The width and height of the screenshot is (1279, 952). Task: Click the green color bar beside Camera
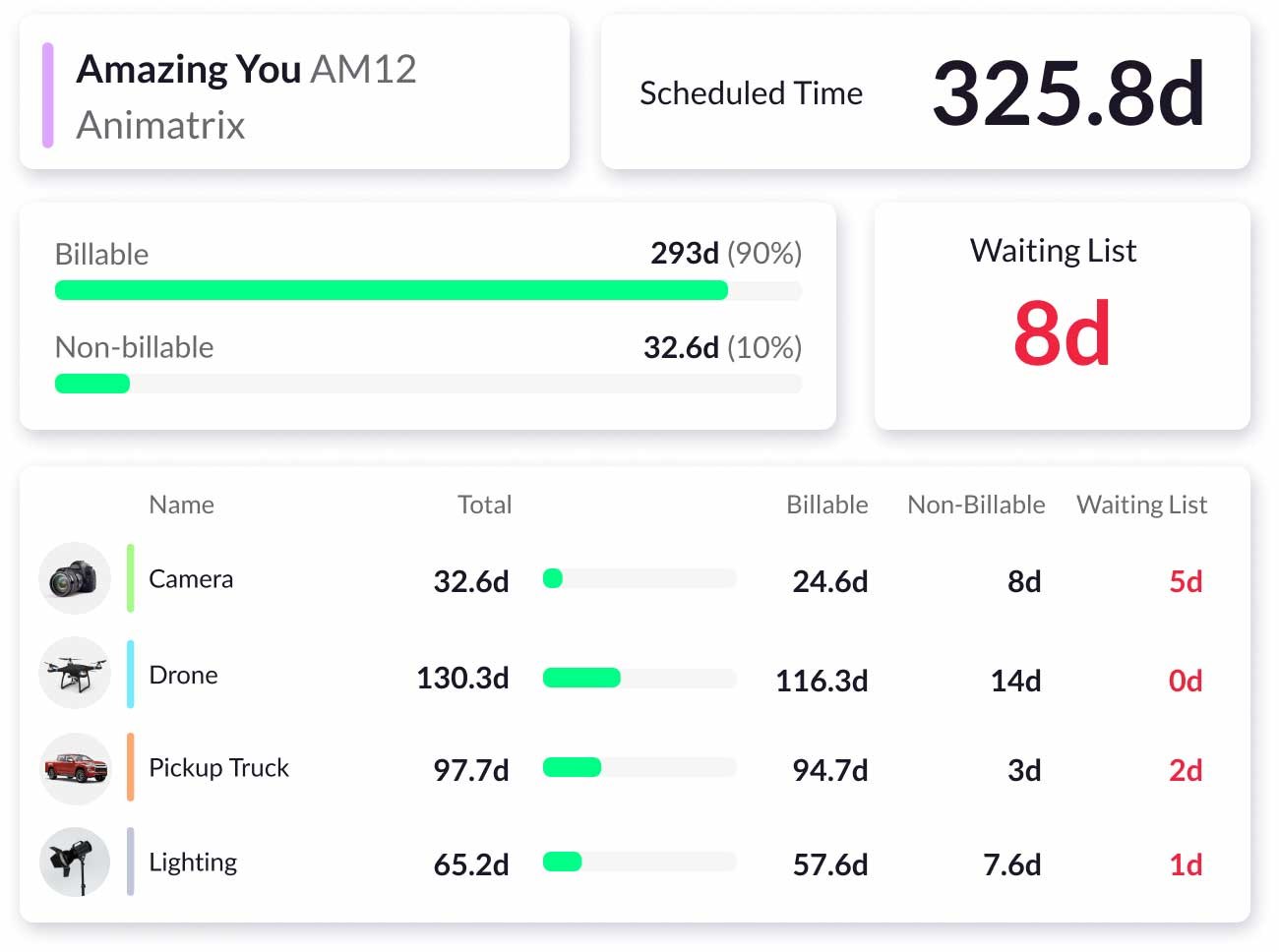[129, 578]
